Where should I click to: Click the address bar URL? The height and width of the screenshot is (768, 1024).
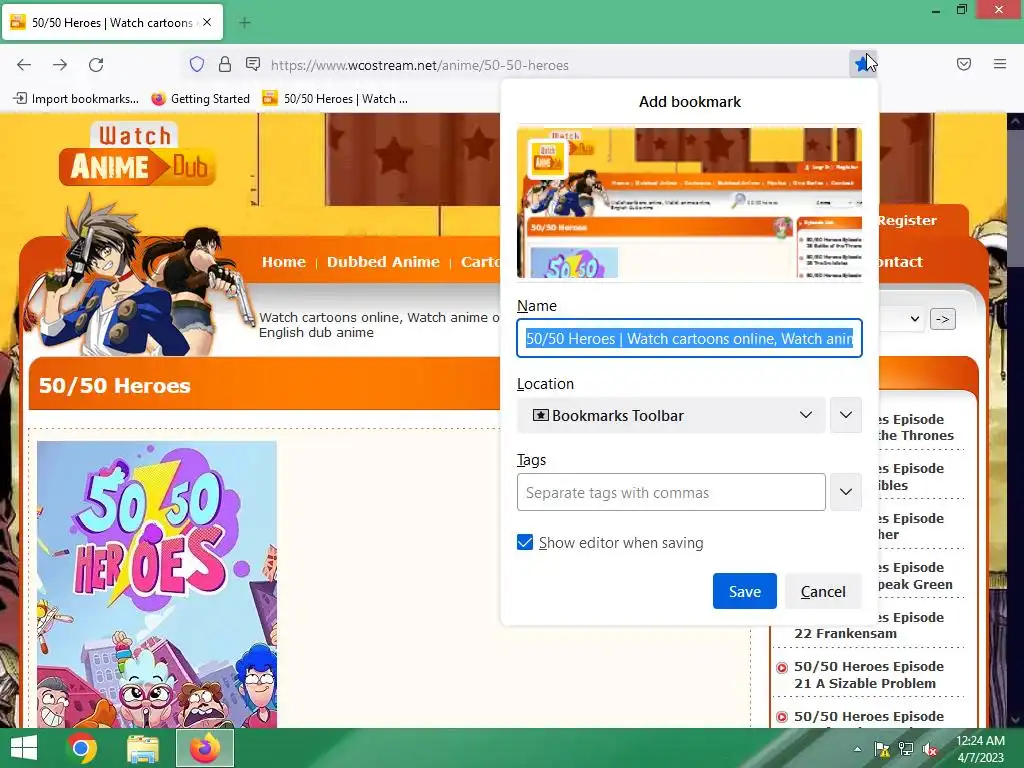(x=420, y=65)
